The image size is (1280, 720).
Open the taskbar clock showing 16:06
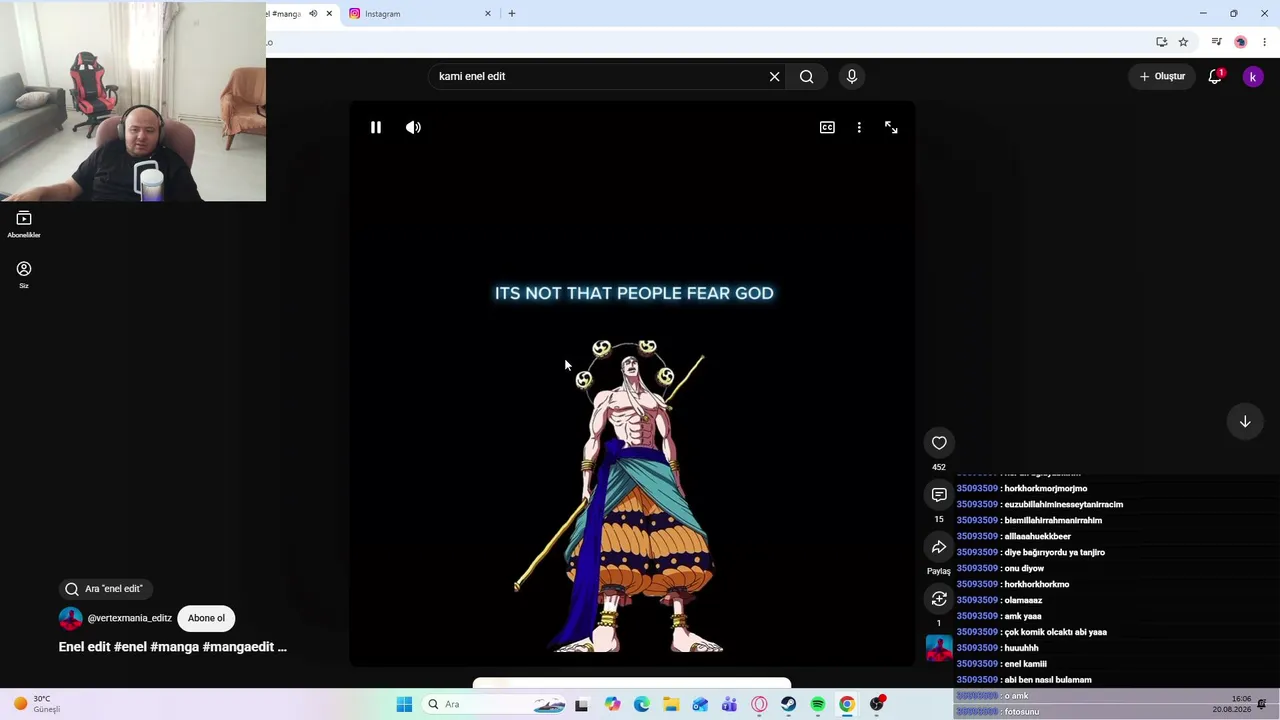(1231, 704)
